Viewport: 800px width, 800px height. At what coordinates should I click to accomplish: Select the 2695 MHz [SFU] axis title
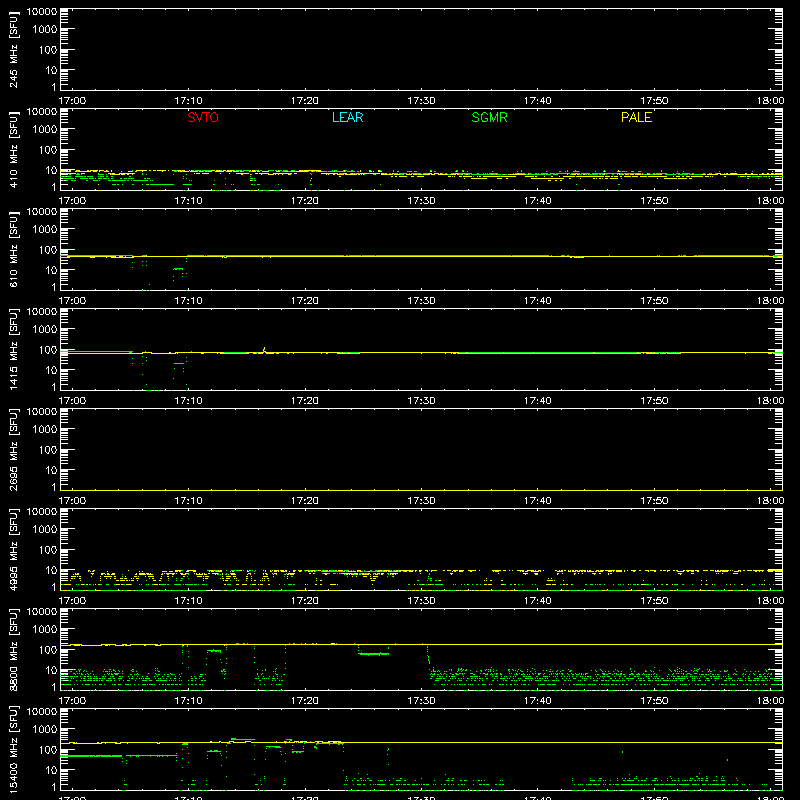pyautogui.click(x=13, y=450)
